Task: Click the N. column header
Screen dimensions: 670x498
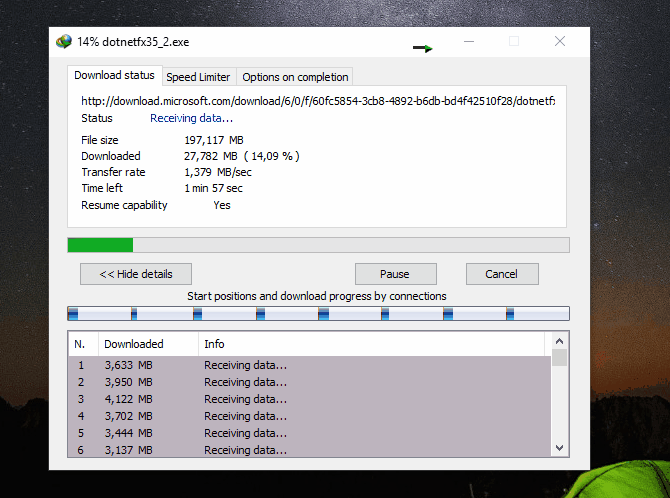Action: [83, 344]
